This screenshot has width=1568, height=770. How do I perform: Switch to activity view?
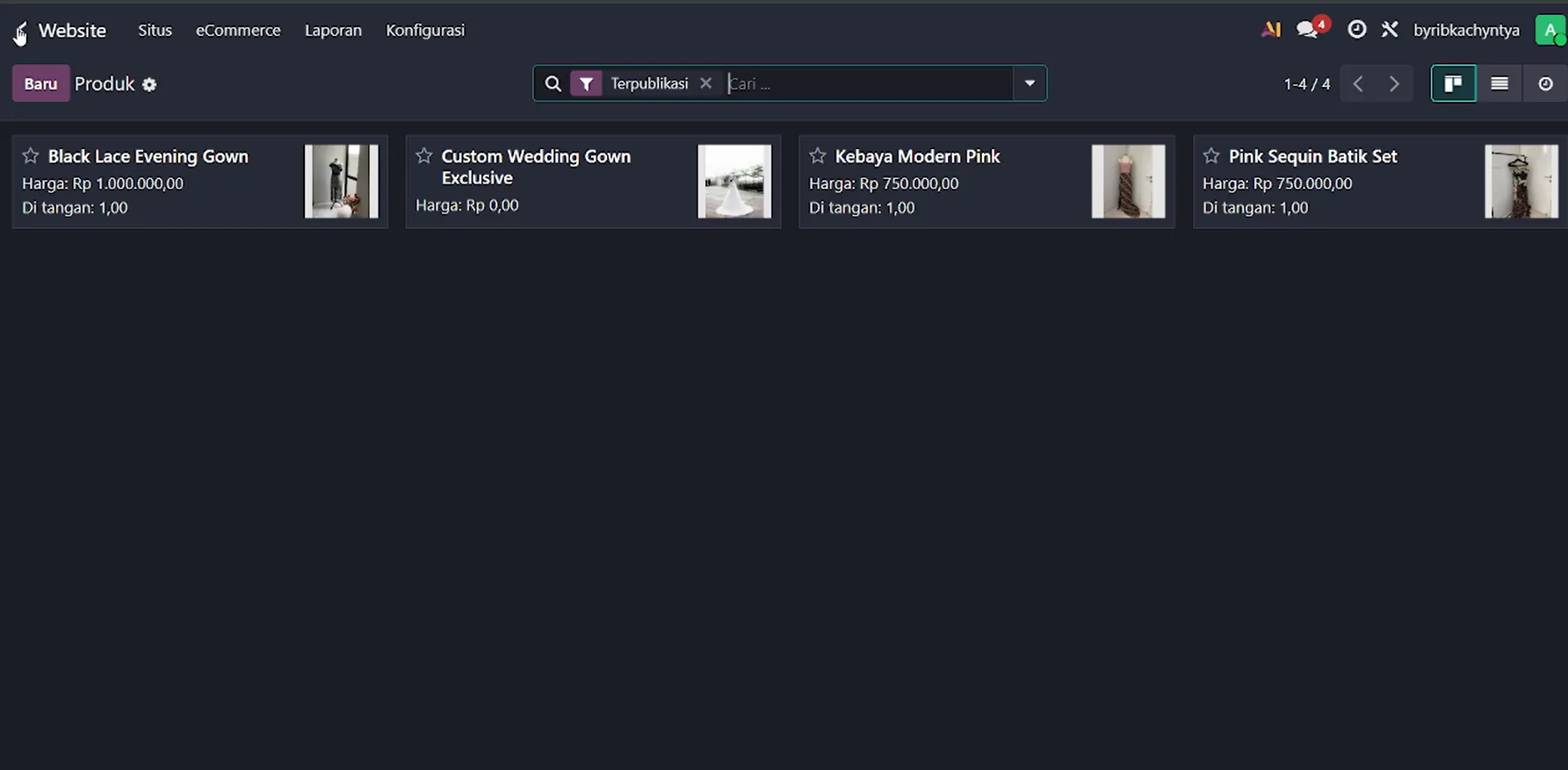click(1545, 83)
